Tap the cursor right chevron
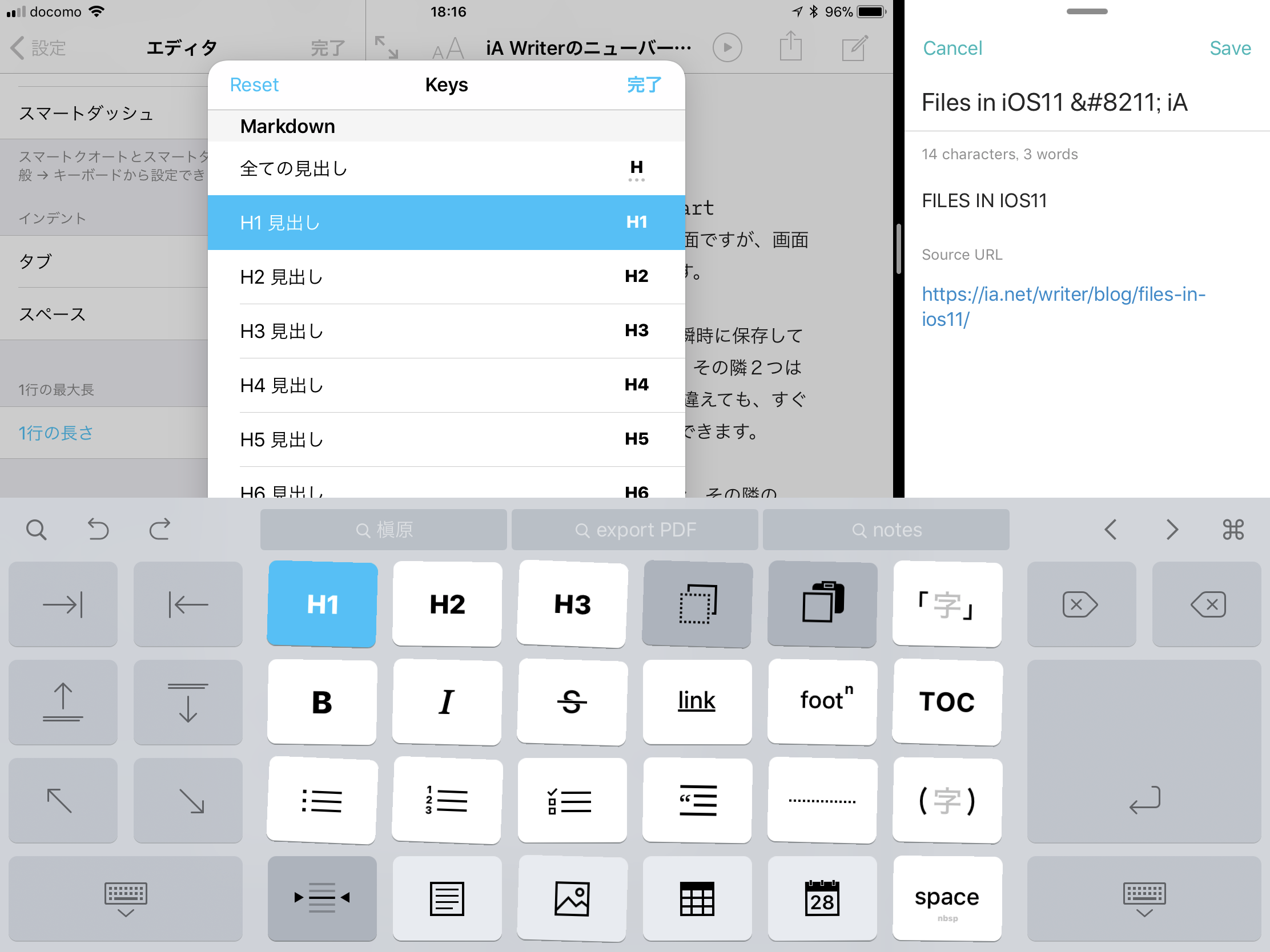This screenshot has width=1270, height=952. [x=1172, y=530]
